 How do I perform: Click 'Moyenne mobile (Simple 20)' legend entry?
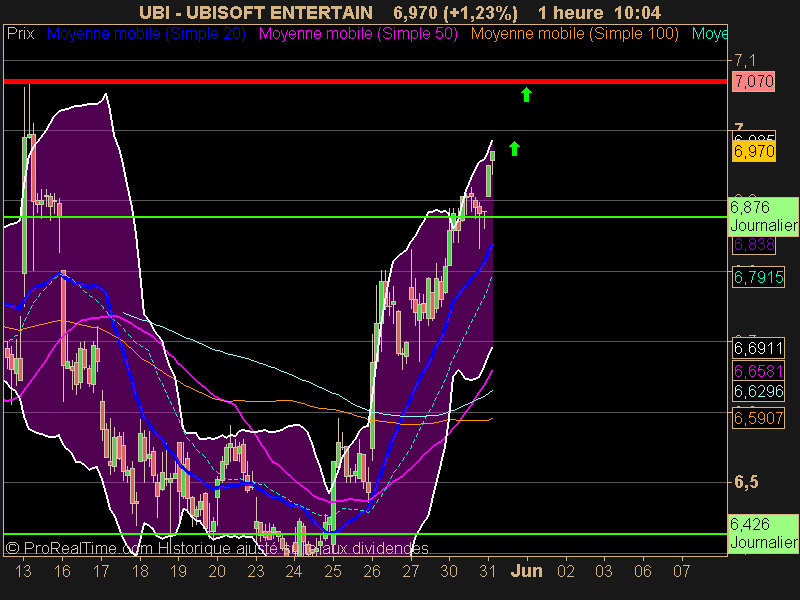146,34
